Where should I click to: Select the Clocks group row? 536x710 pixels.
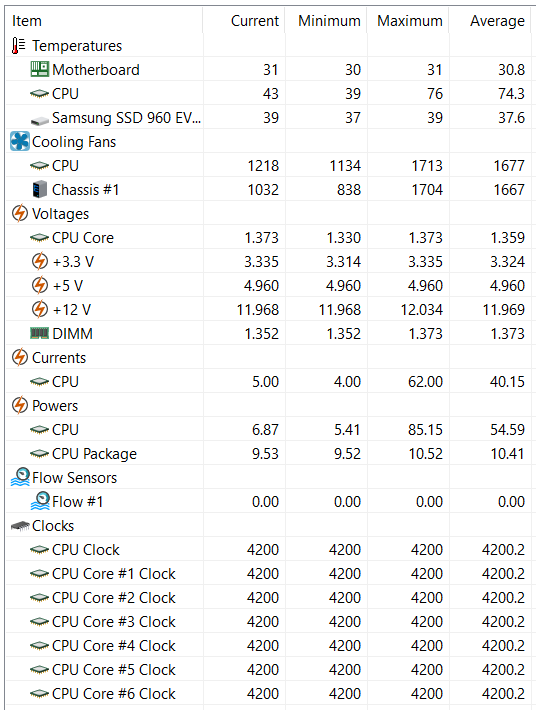[x=268, y=526]
